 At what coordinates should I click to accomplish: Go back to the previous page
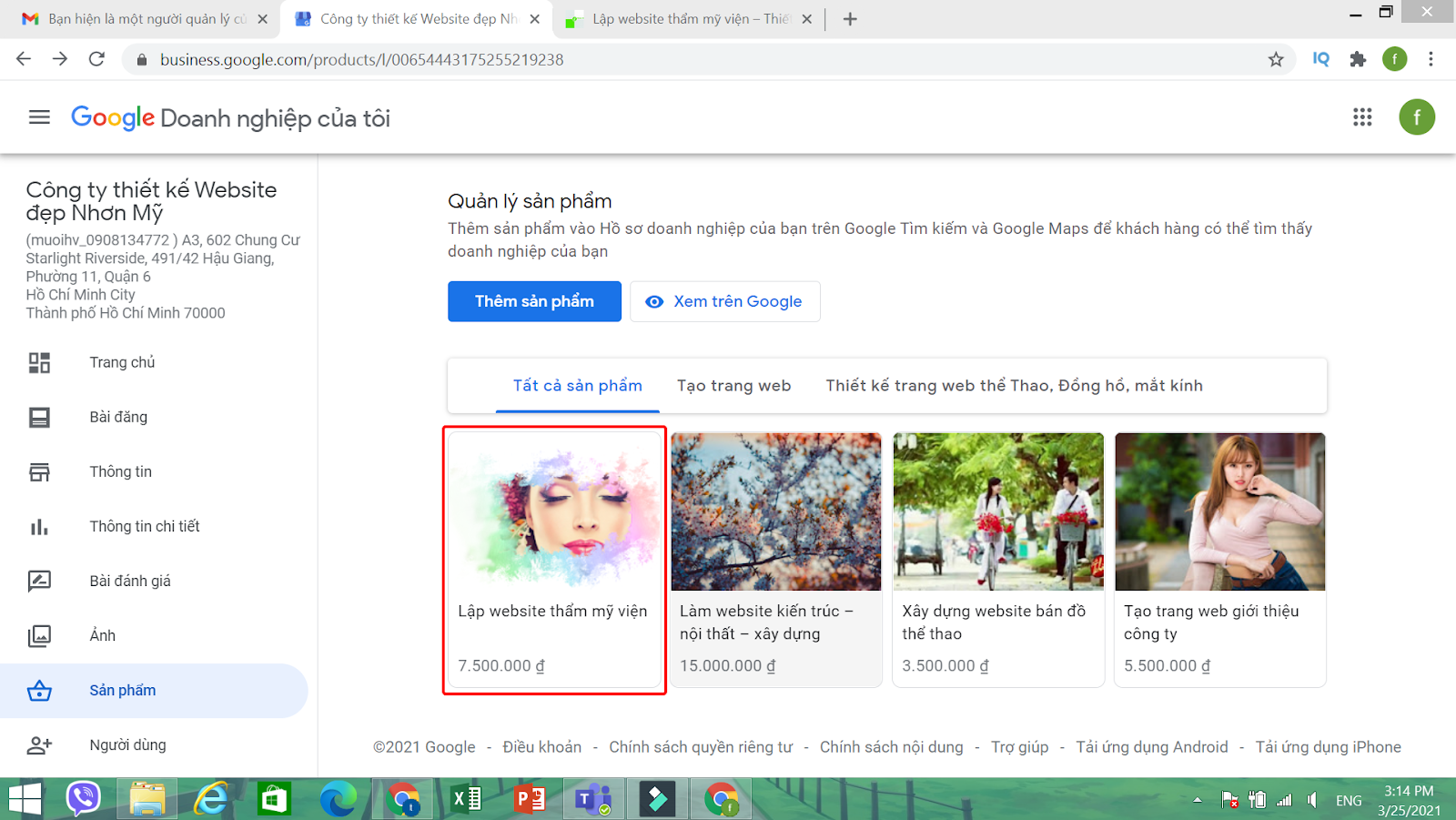point(24,59)
